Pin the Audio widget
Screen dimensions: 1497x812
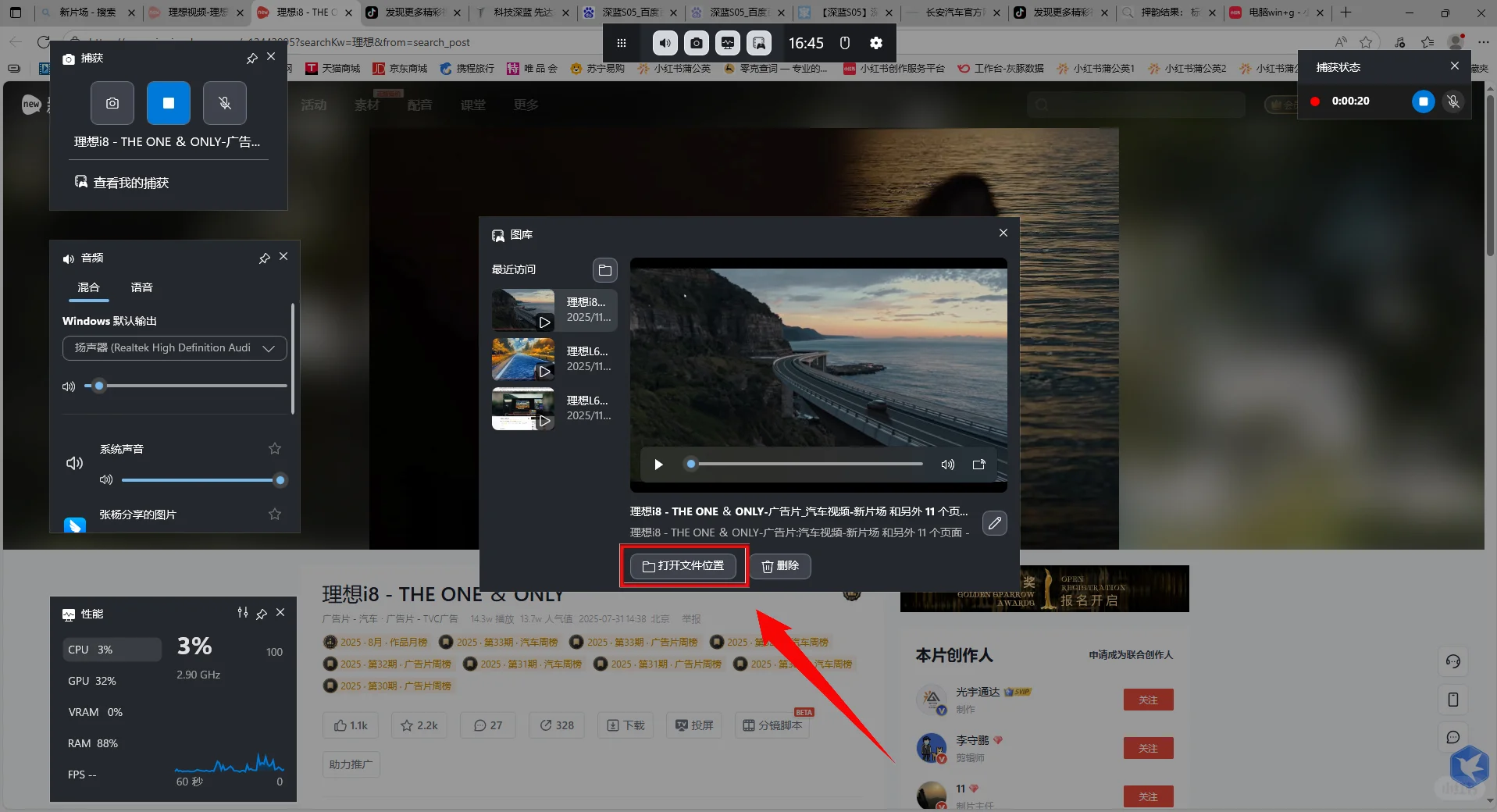pyautogui.click(x=264, y=258)
